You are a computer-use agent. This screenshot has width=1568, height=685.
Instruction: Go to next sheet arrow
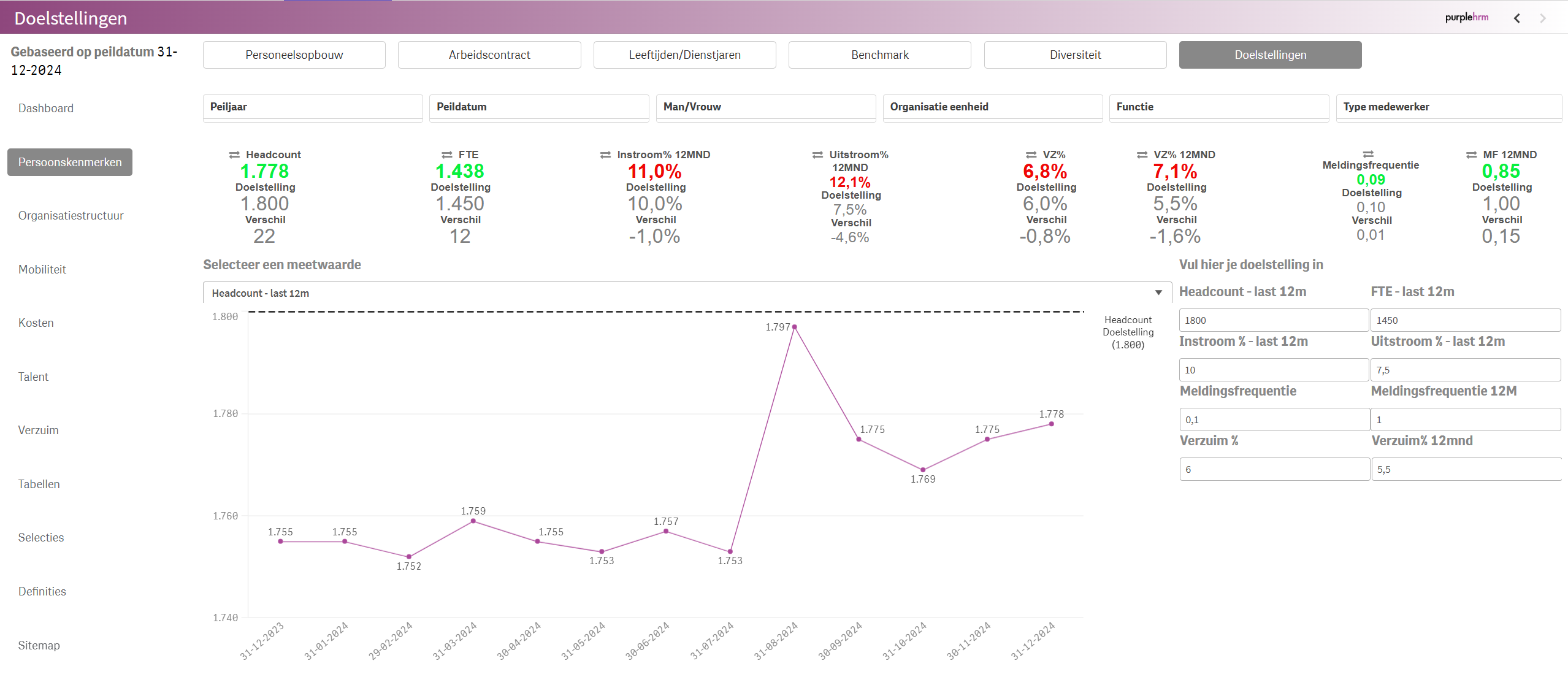tap(1543, 18)
